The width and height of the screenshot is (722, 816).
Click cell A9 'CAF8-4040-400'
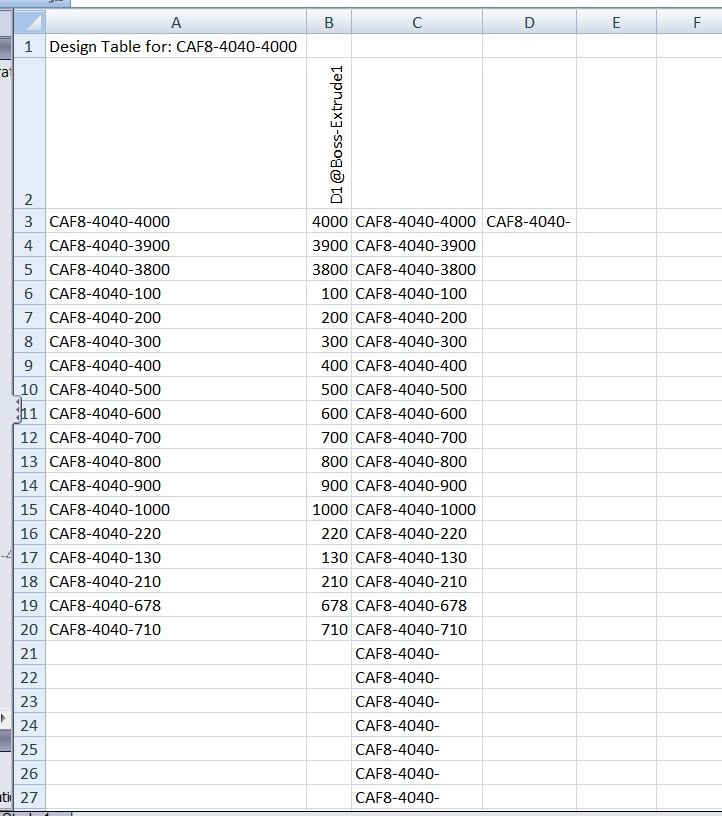[x=176, y=365]
